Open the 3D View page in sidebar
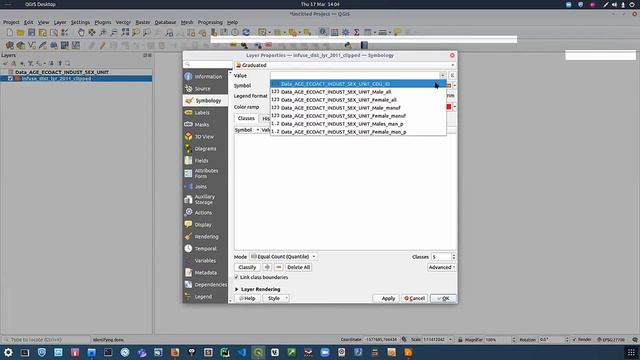 click(x=205, y=137)
